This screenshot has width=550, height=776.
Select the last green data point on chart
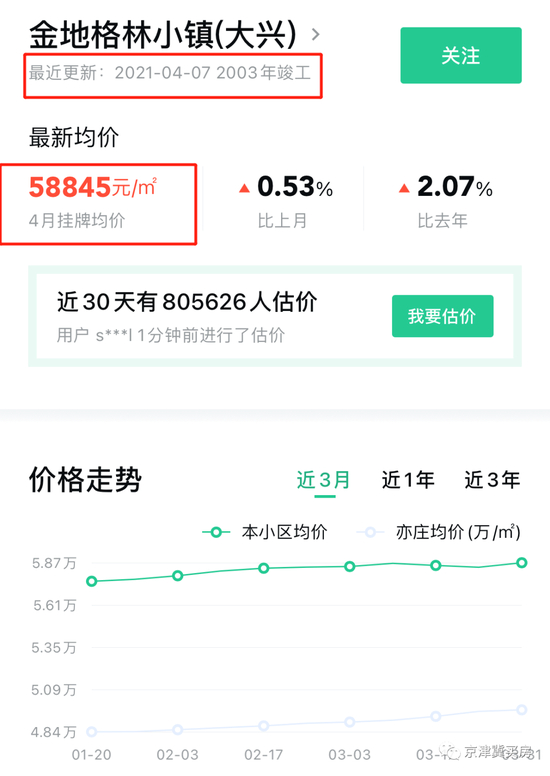(521, 563)
